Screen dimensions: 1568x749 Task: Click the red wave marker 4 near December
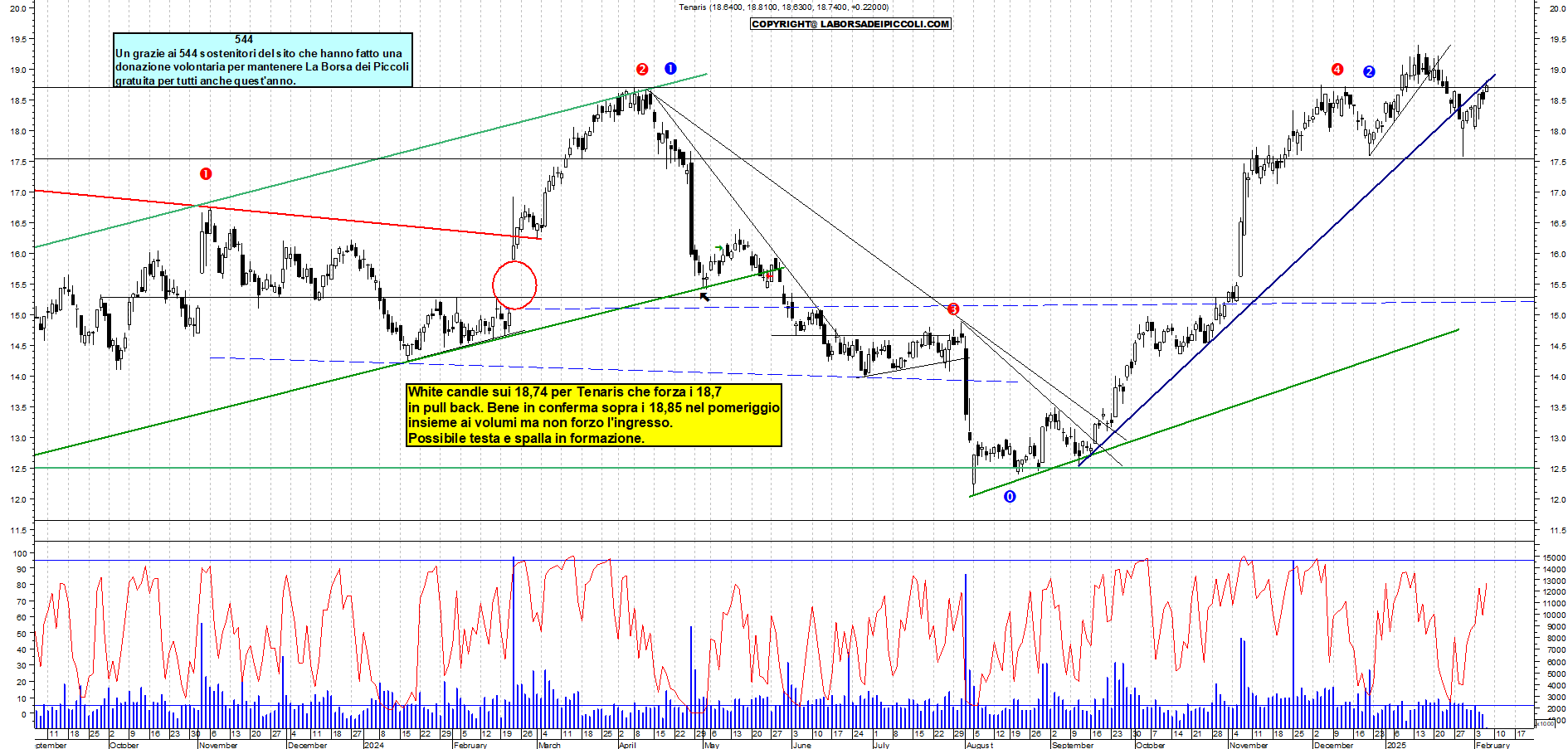tap(1337, 70)
